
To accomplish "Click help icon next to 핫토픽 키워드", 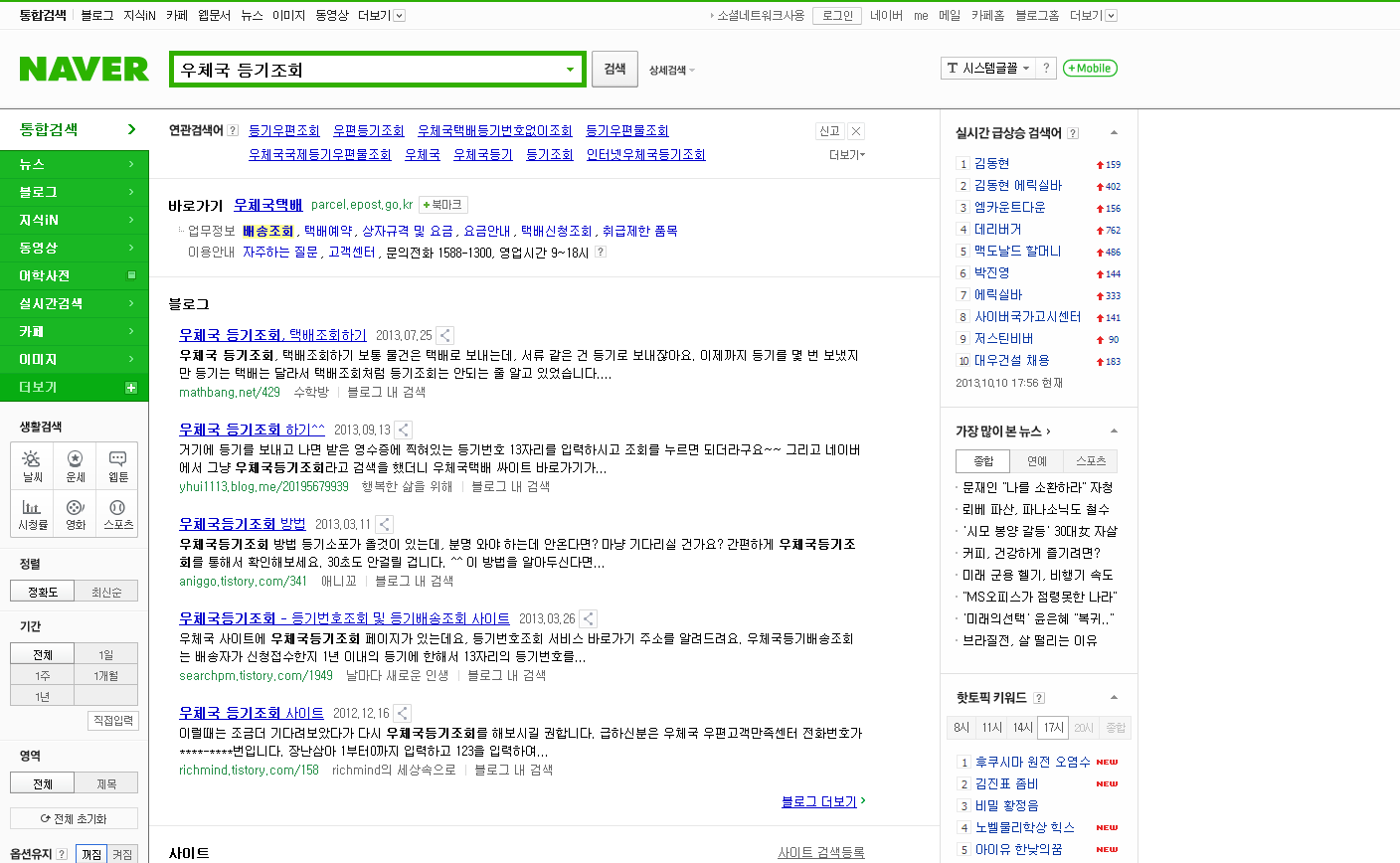I will tap(1039, 698).
